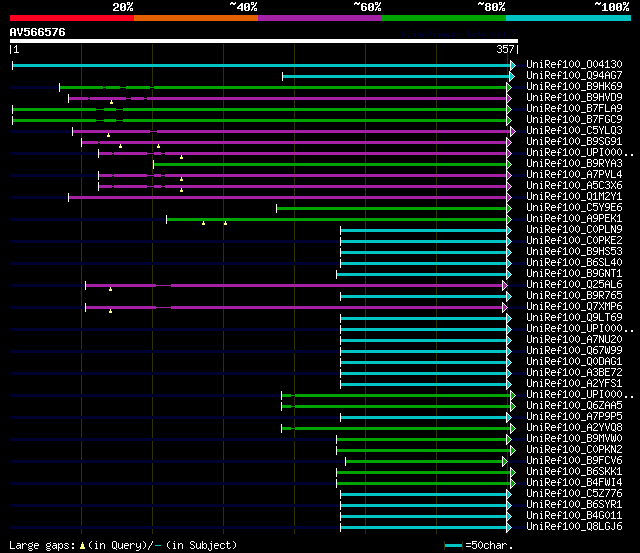Select the UniRef100_B4FWI4 label

coord(574,483)
